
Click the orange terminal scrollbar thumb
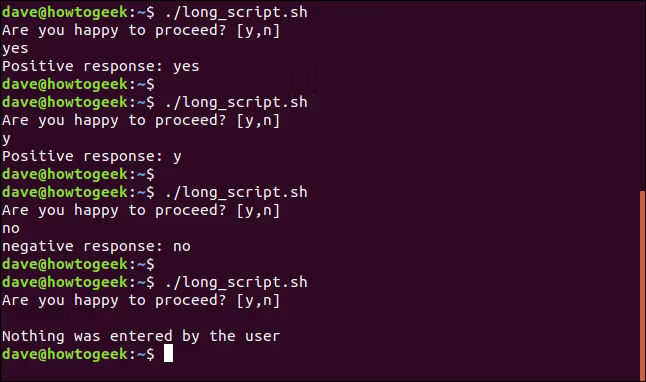point(642,285)
